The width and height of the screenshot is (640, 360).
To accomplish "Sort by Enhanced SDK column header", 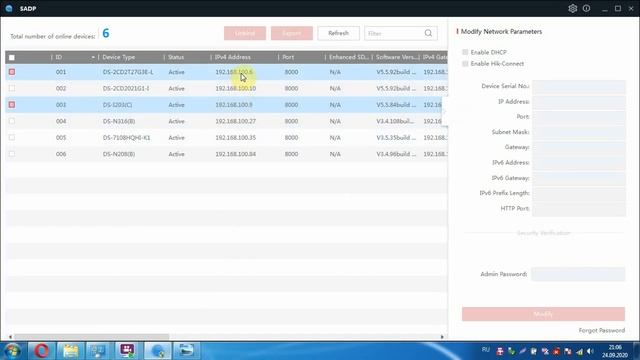I will pyautogui.click(x=349, y=57).
